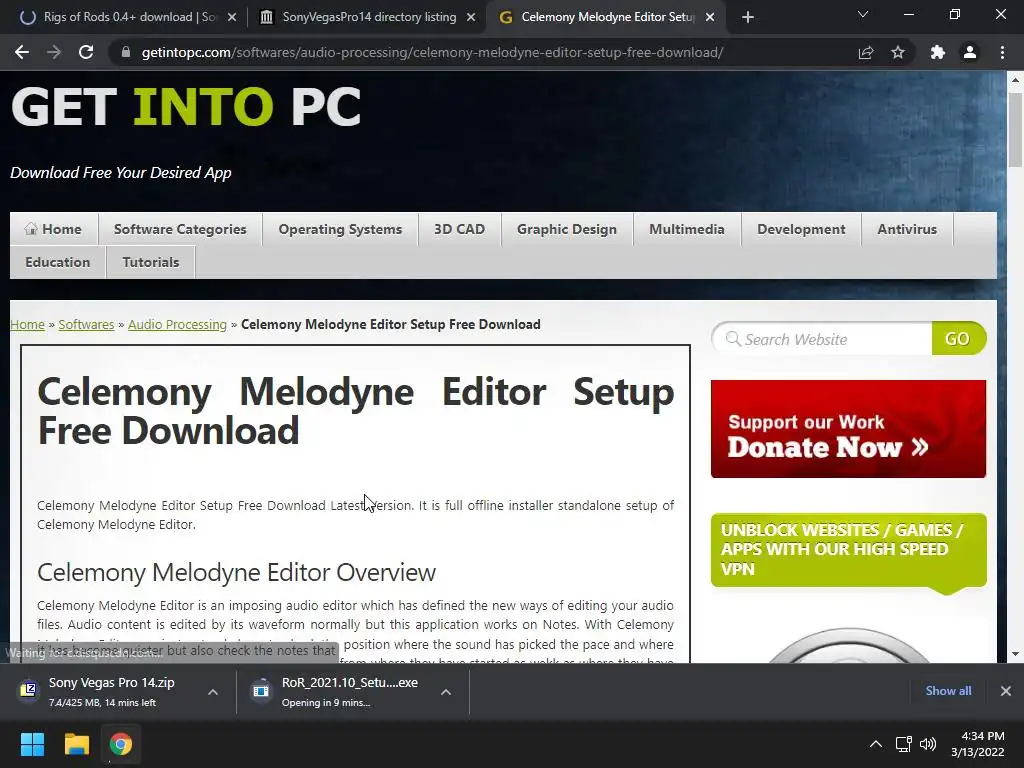Viewport: 1024px width, 768px height.
Task: Open the 3D CAD menu
Action: [460, 229]
